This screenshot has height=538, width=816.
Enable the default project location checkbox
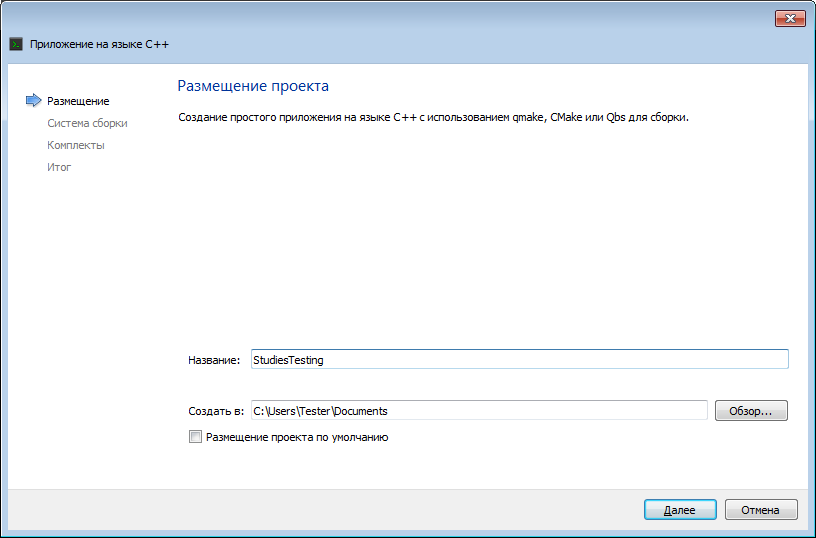click(195, 437)
